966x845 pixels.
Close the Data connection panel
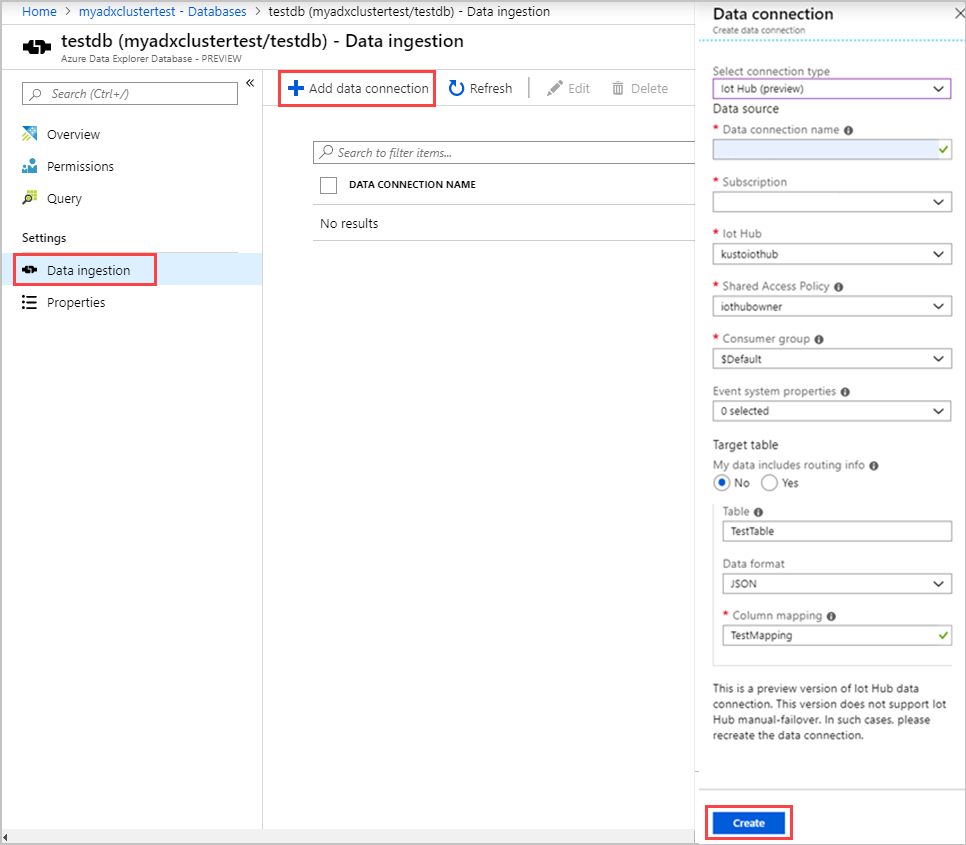959,14
